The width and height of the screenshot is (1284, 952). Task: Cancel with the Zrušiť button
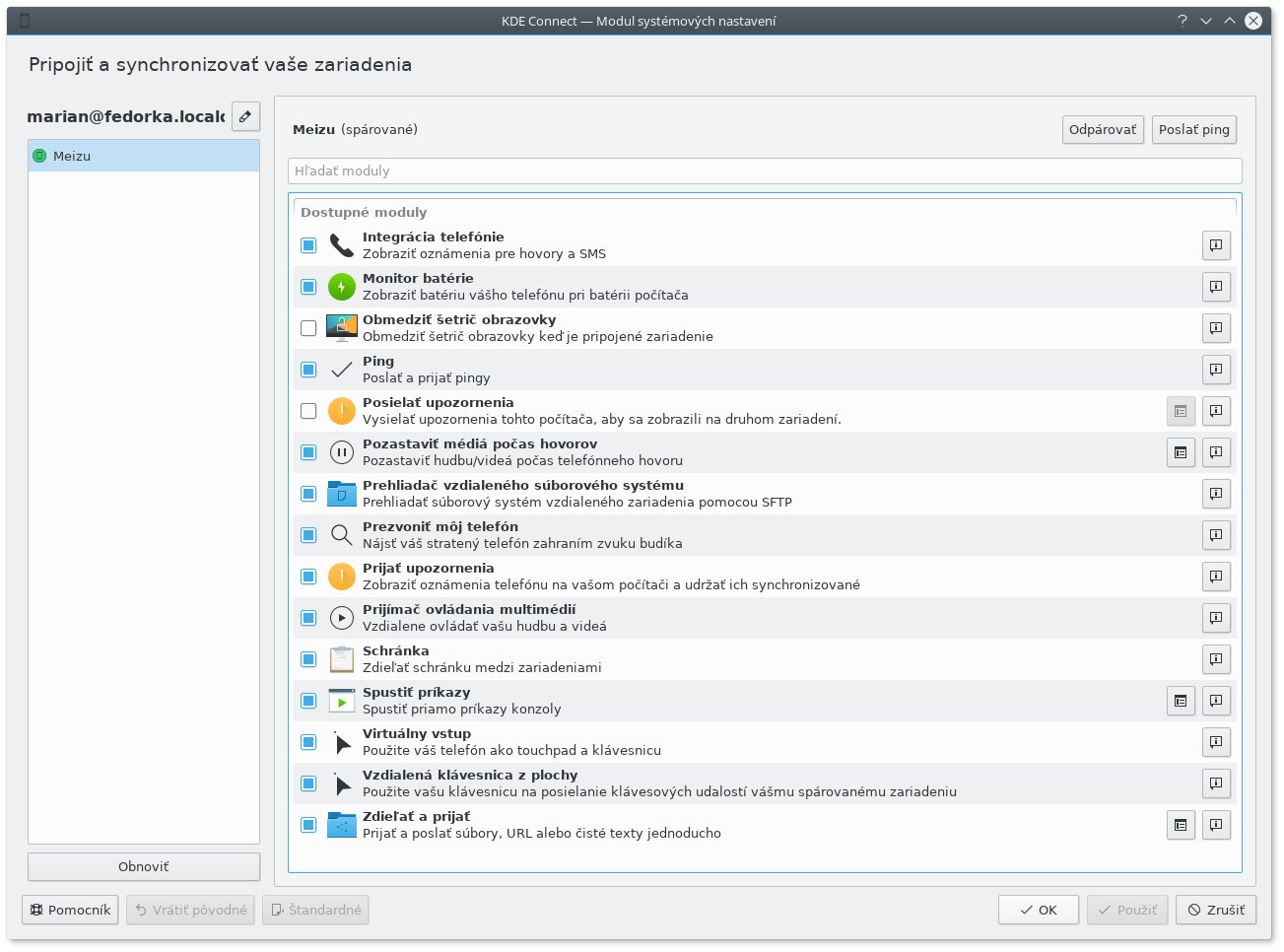pyautogui.click(x=1215, y=910)
